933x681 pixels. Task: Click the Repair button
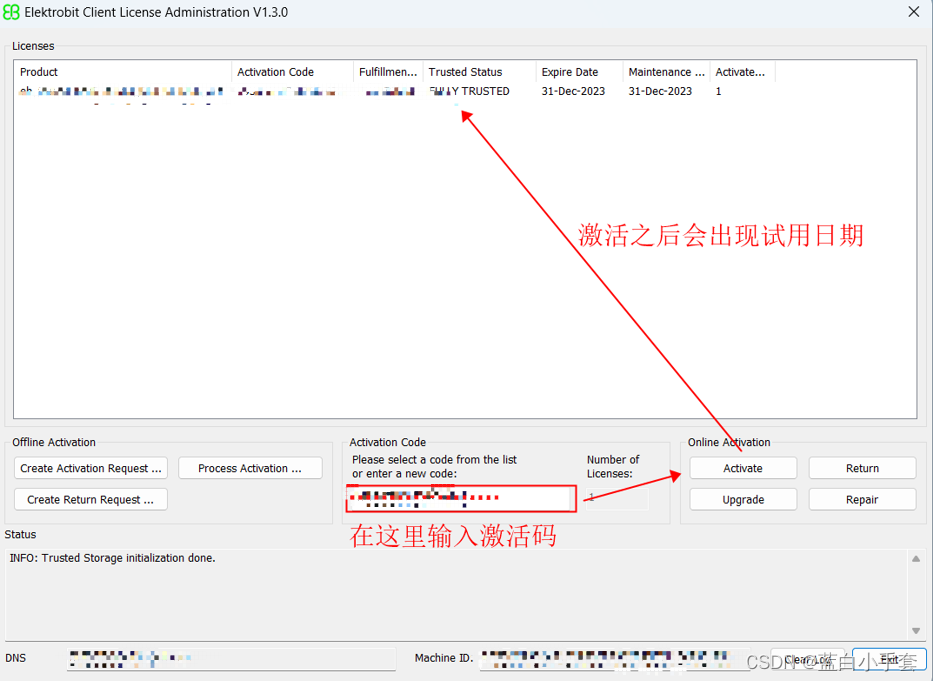(862, 499)
